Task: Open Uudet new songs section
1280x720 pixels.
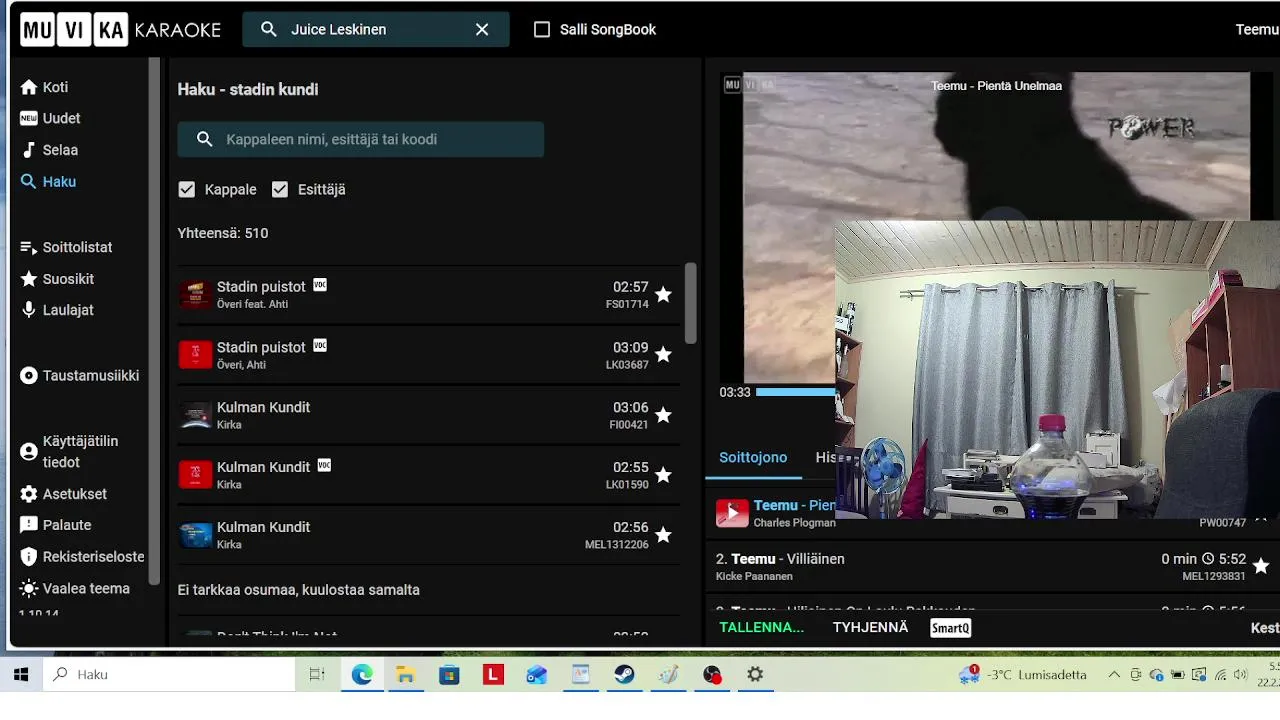Action: [x=50, y=118]
